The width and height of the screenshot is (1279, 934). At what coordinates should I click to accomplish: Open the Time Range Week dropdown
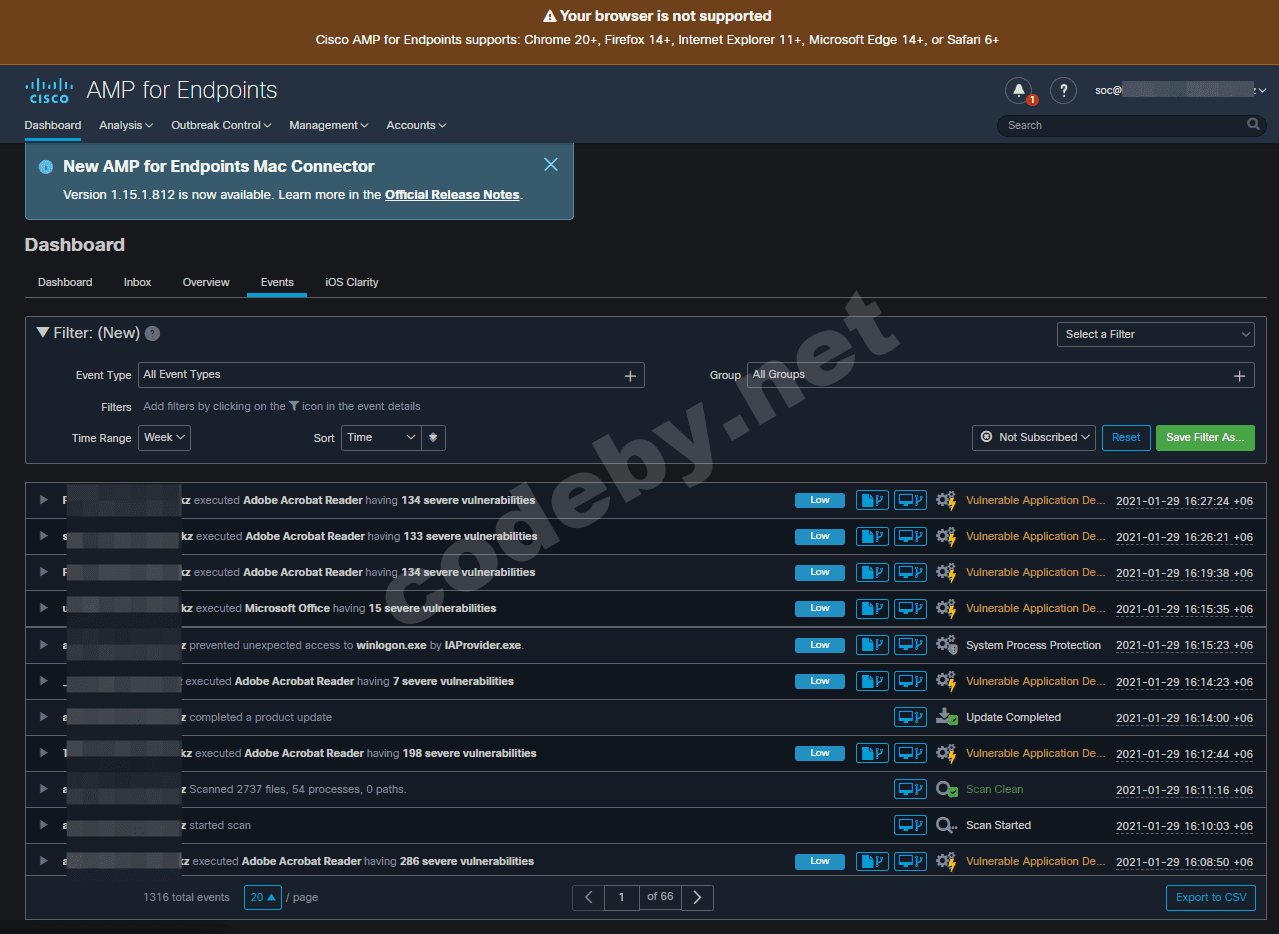[164, 438]
